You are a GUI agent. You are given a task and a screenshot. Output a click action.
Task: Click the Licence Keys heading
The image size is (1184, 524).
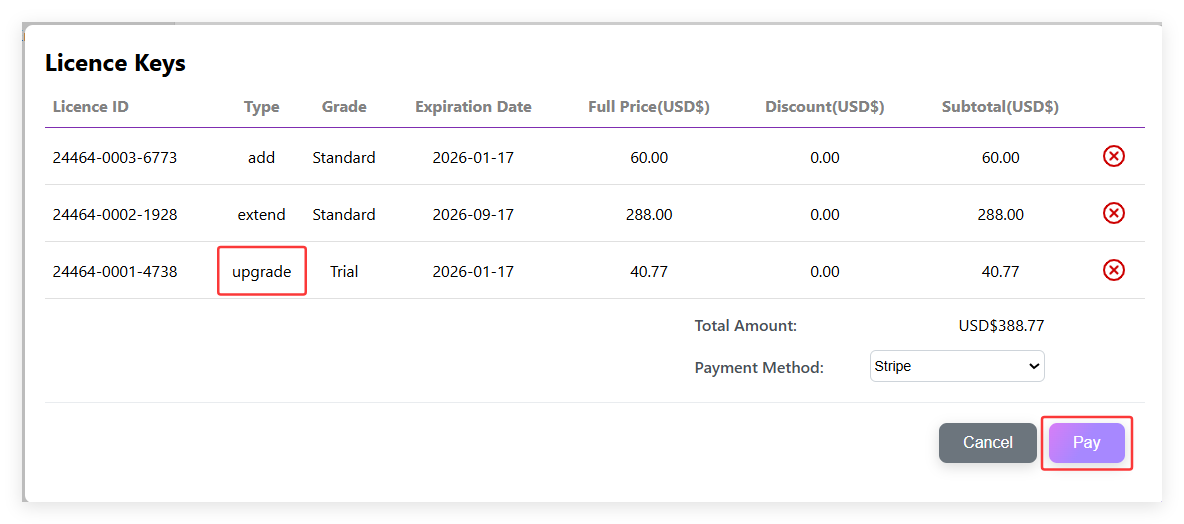[115, 63]
